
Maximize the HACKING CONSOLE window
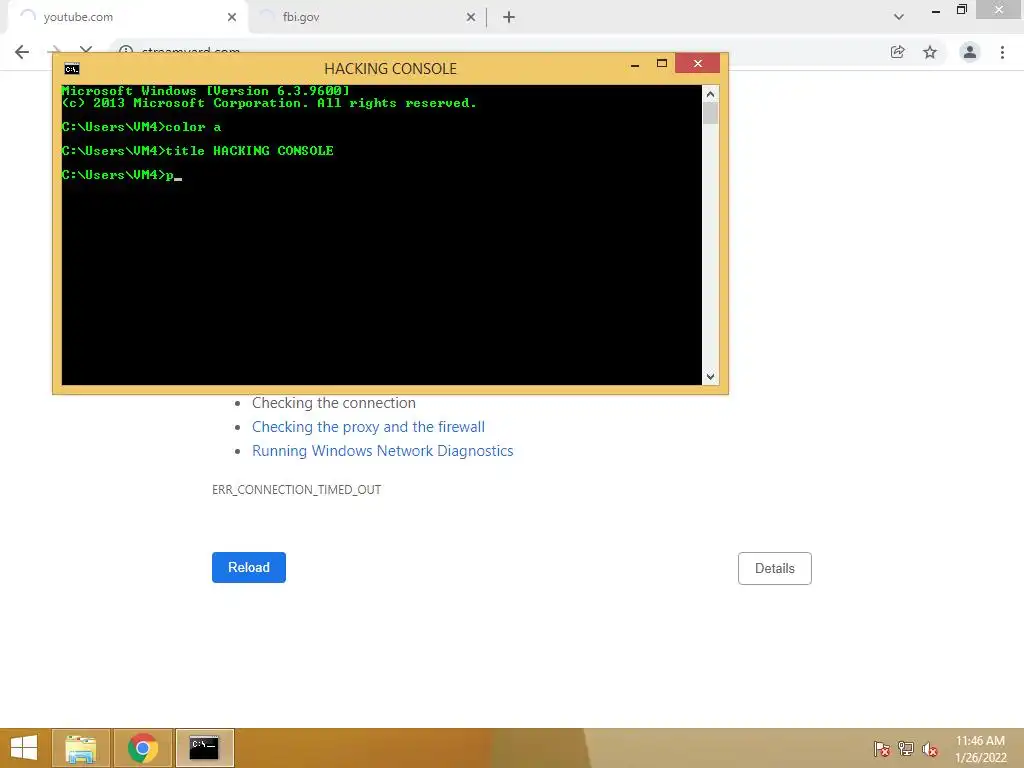click(x=662, y=63)
